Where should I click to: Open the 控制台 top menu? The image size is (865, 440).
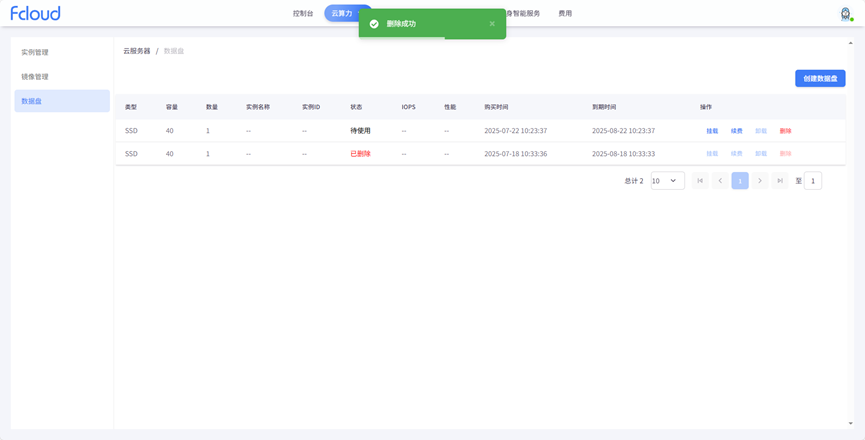[303, 14]
